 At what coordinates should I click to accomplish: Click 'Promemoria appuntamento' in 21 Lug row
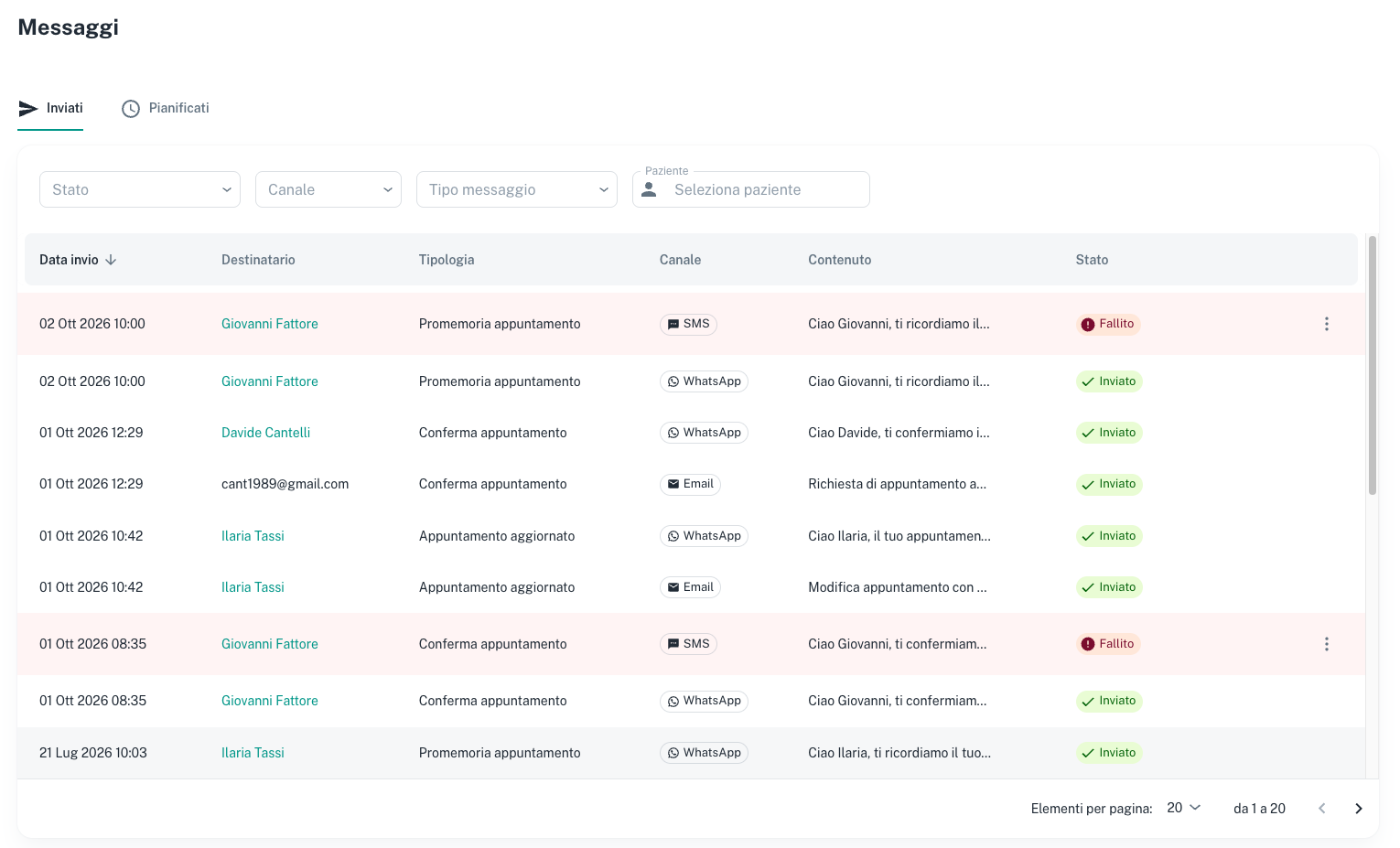500,753
